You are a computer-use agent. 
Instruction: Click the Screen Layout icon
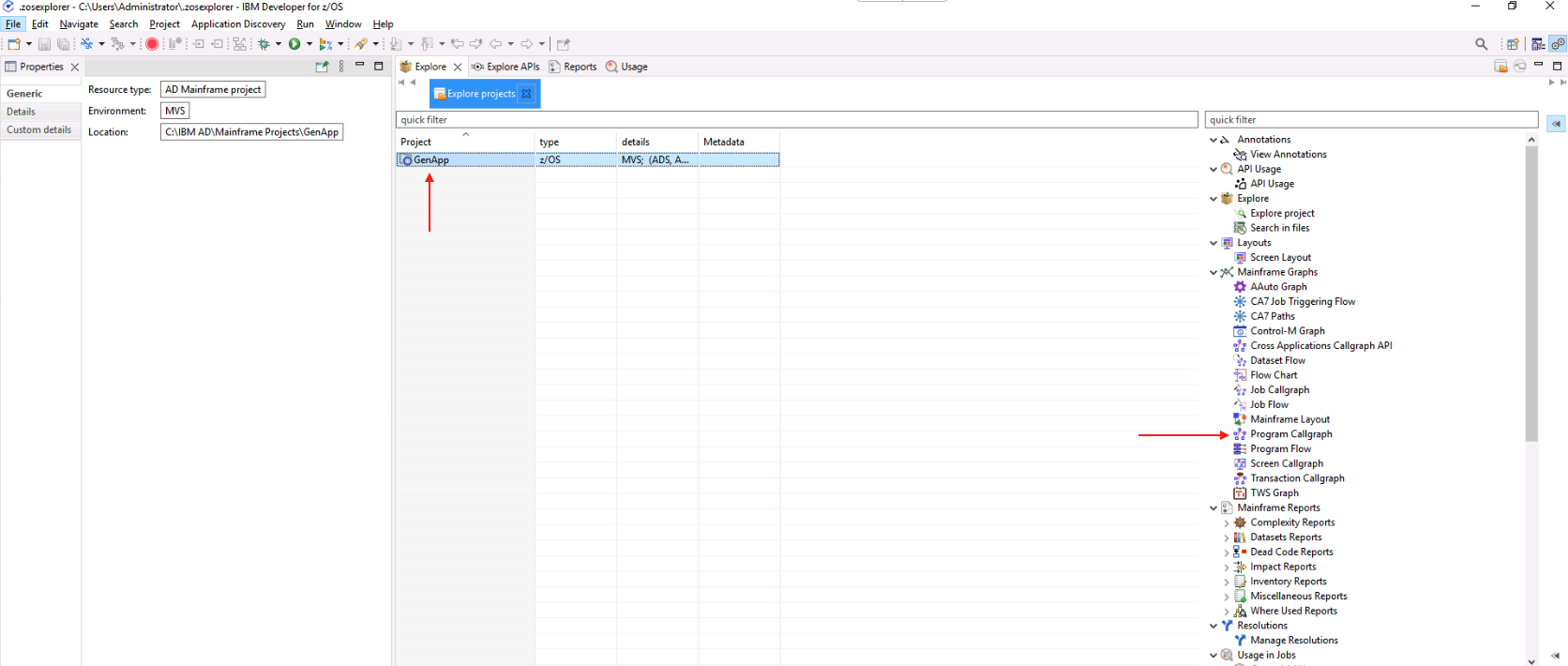pos(1240,257)
